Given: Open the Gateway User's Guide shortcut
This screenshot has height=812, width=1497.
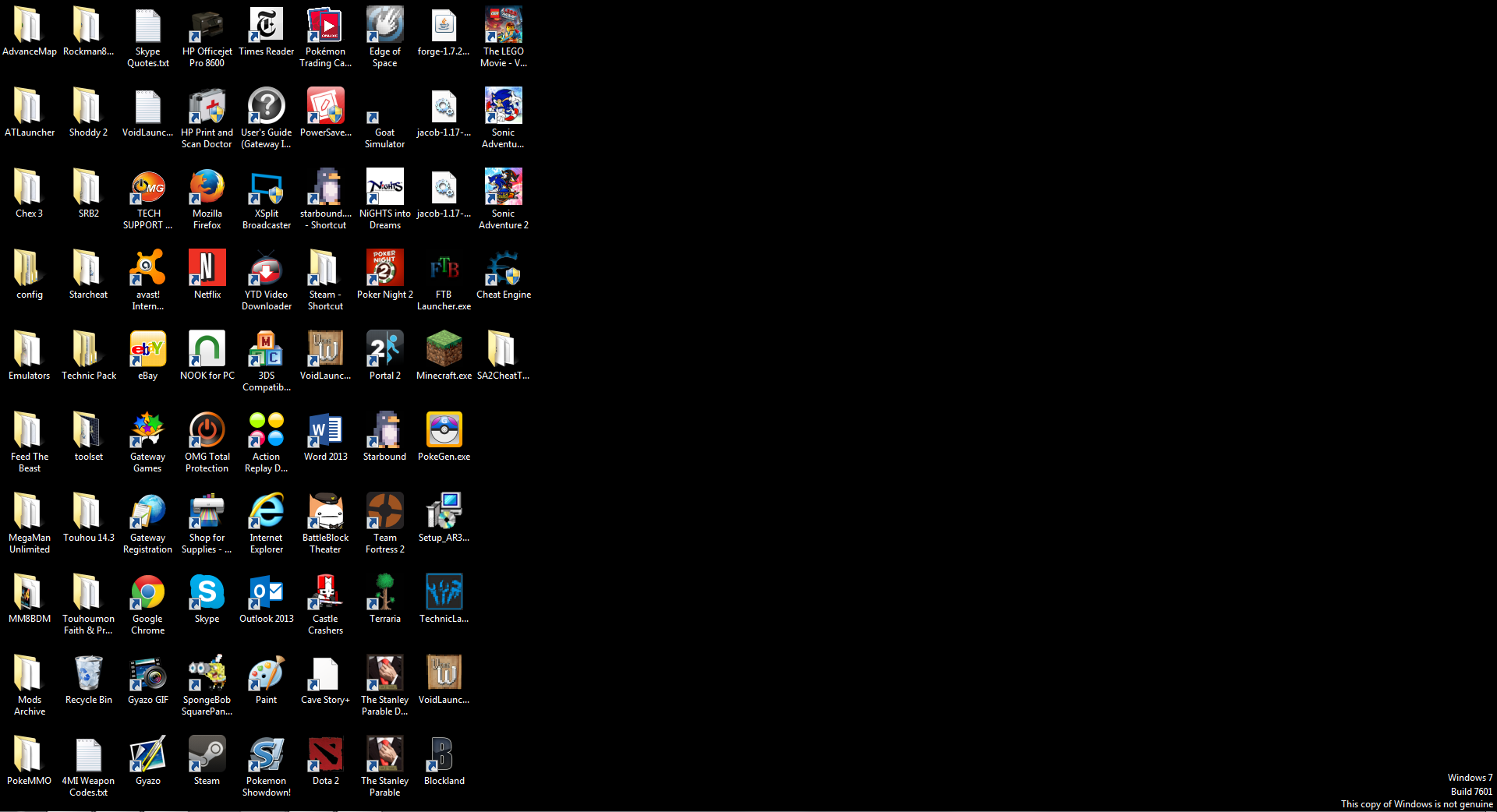Looking at the screenshot, I should [267, 107].
